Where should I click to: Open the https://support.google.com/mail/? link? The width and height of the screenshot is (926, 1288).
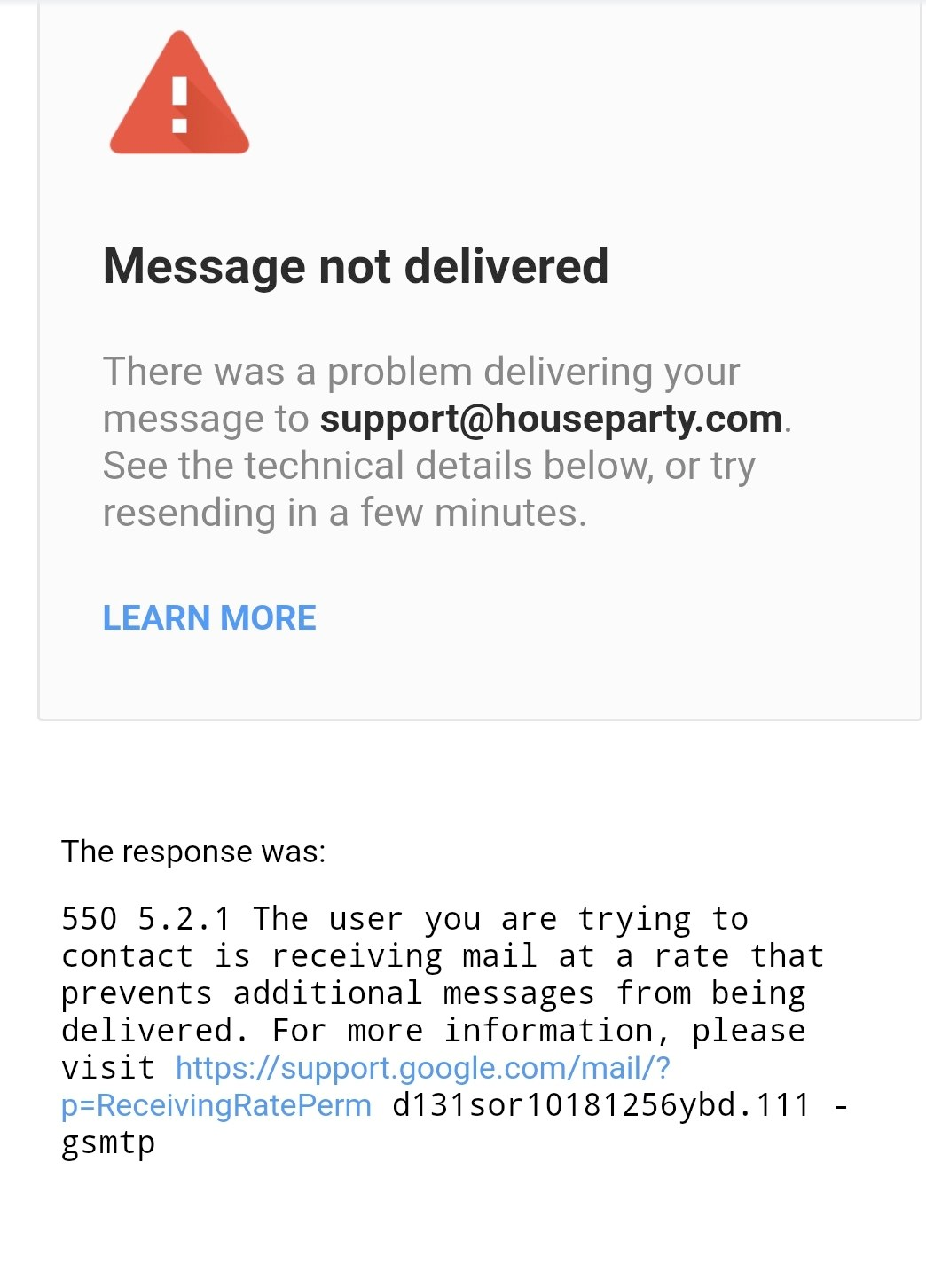coord(423,1067)
